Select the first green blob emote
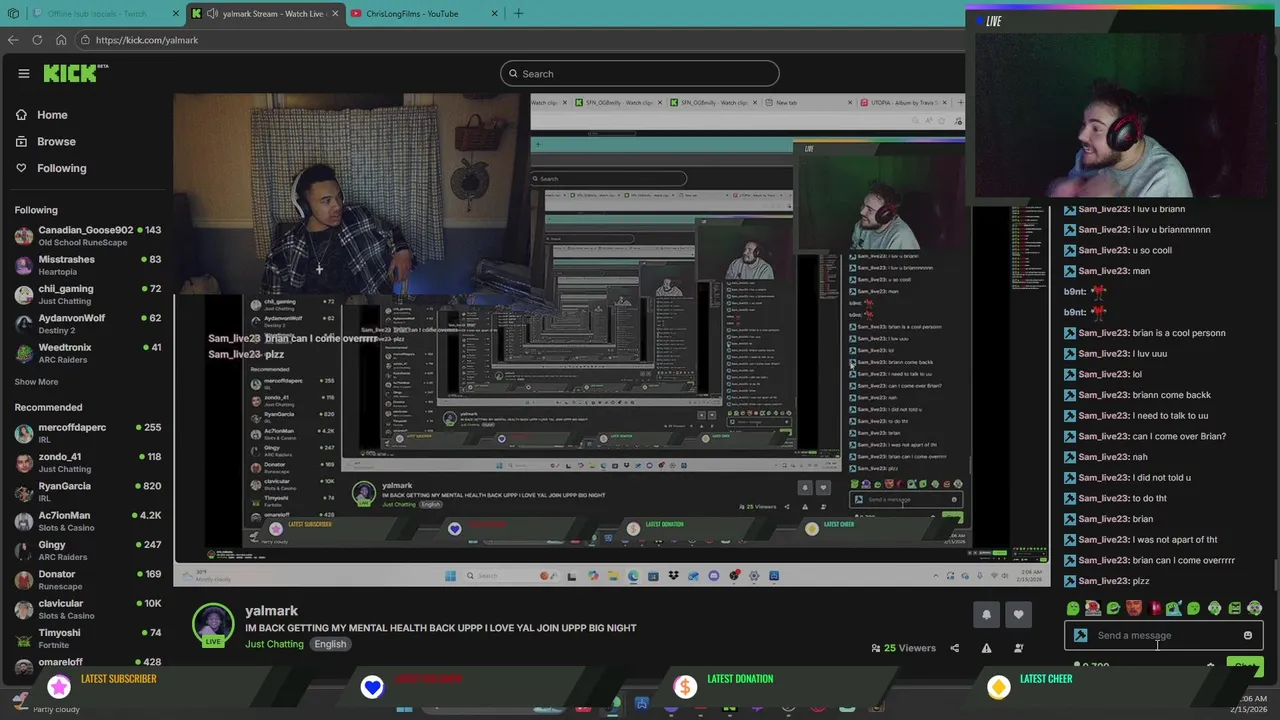The width and height of the screenshot is (1280, 720). click(1073, 608)
